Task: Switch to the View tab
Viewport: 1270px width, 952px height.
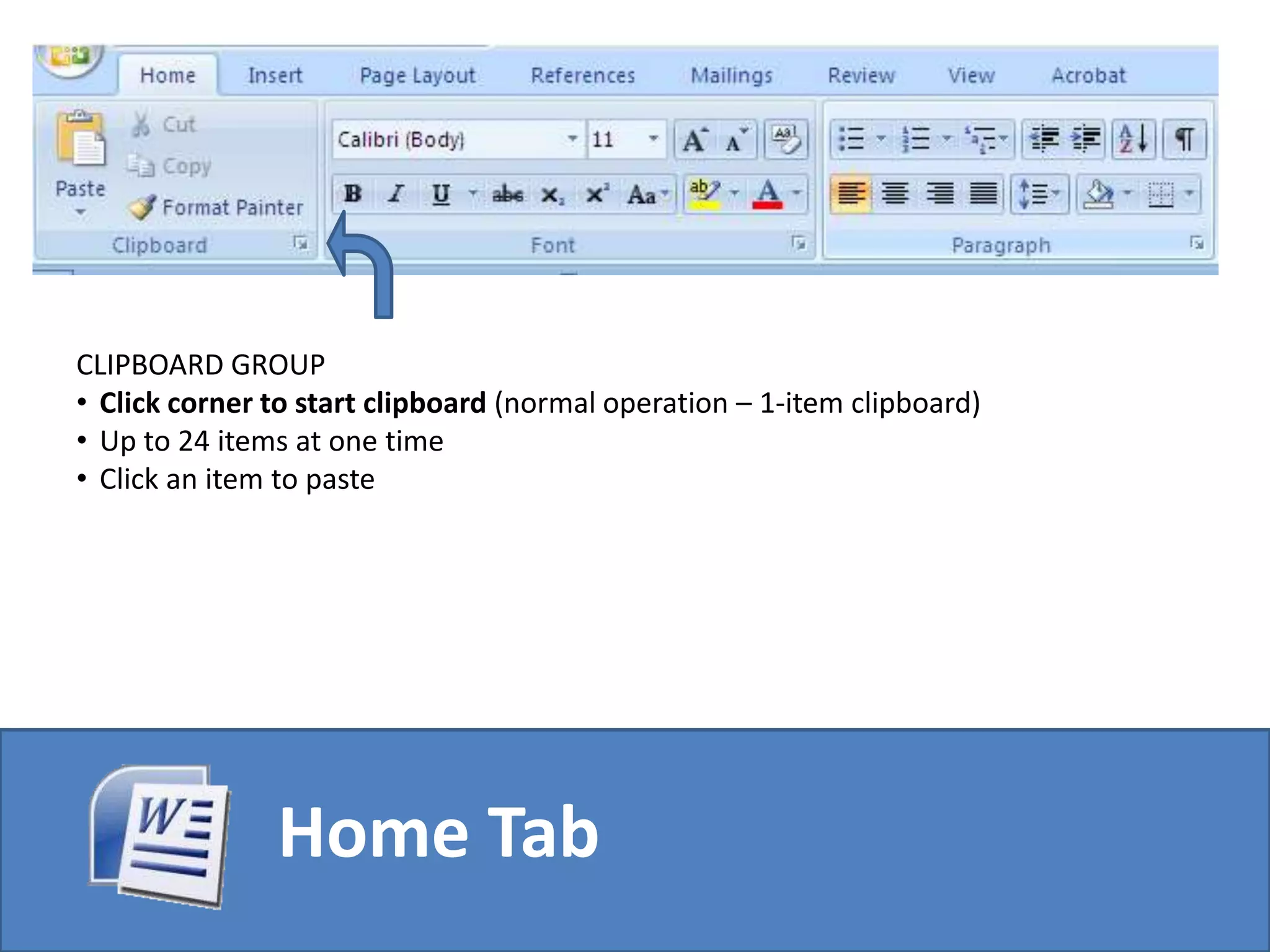Action: (971, 76)
